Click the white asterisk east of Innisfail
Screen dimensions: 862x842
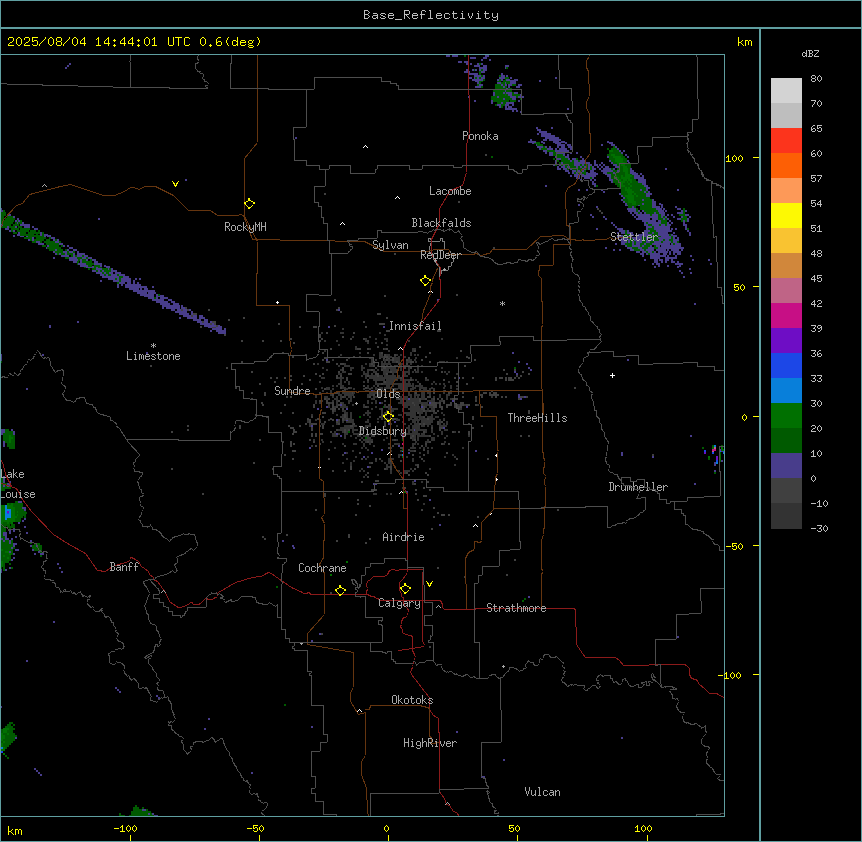pyautogui.click(x=502, y=303)
